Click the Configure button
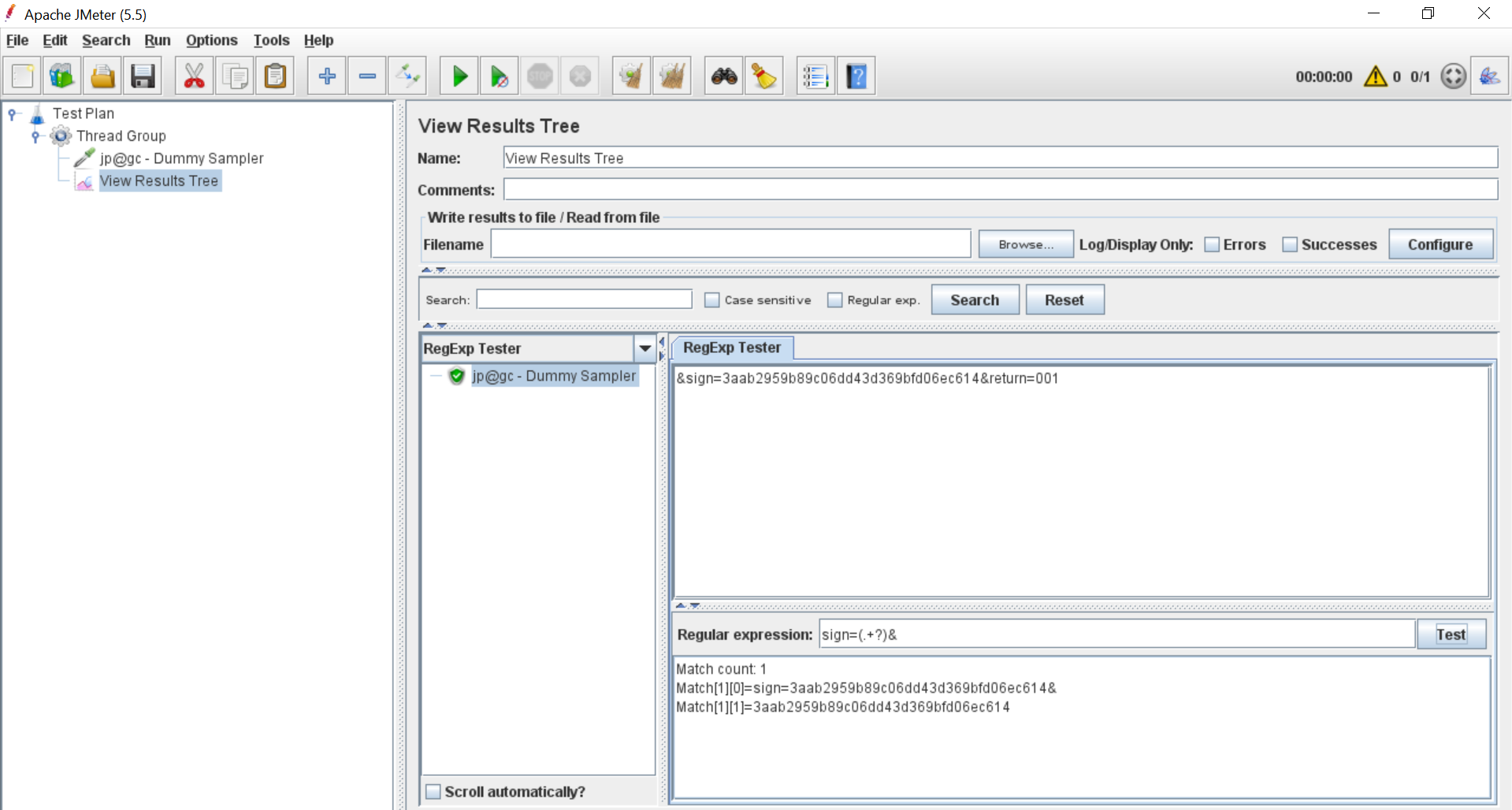1512x810 pixels. [1440, 244]
